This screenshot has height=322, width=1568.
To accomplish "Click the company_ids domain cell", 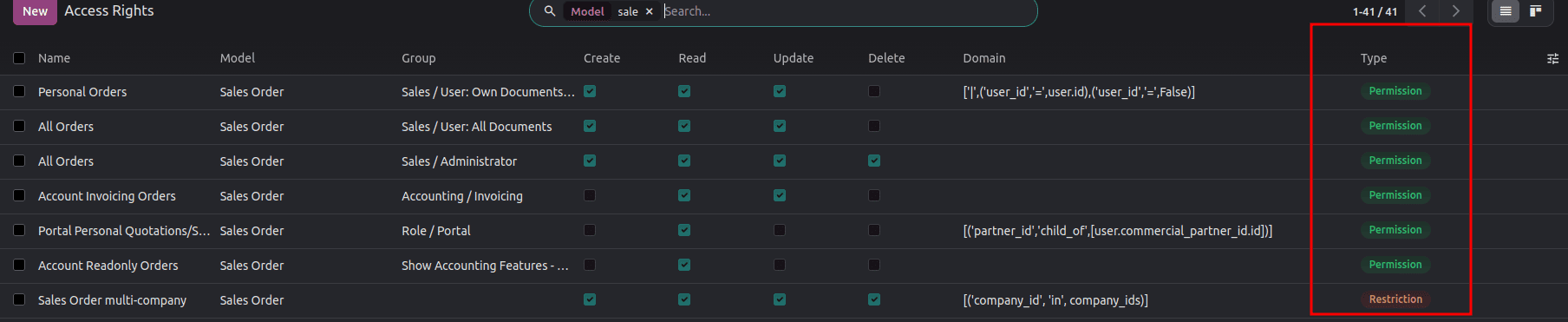I will point(1055,300).
